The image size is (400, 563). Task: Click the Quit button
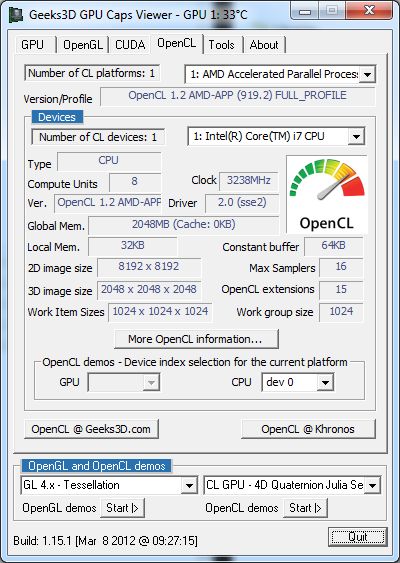coord(358,537)
